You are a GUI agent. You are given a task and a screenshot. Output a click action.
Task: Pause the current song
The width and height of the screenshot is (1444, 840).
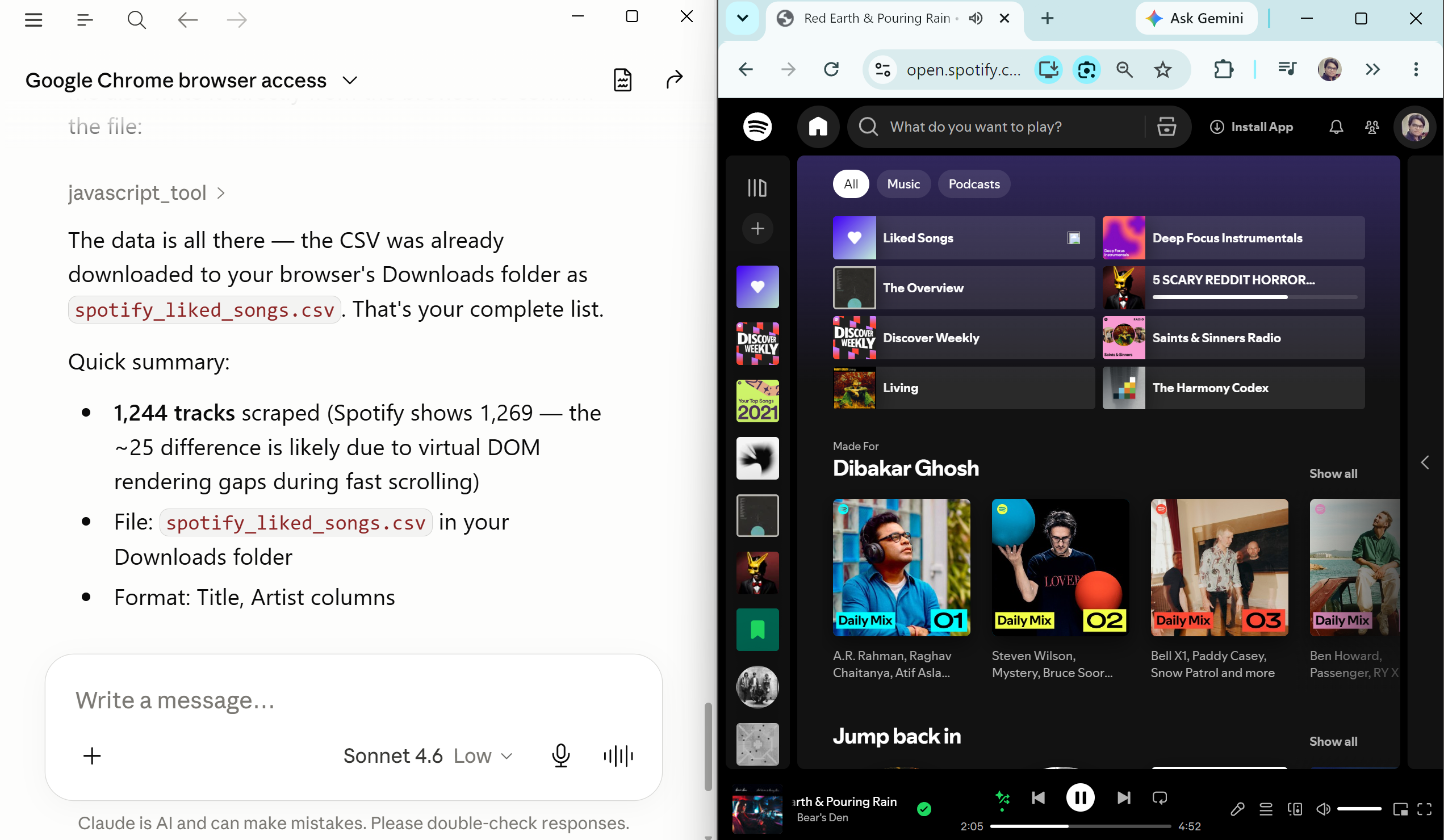coord(1079,797)
